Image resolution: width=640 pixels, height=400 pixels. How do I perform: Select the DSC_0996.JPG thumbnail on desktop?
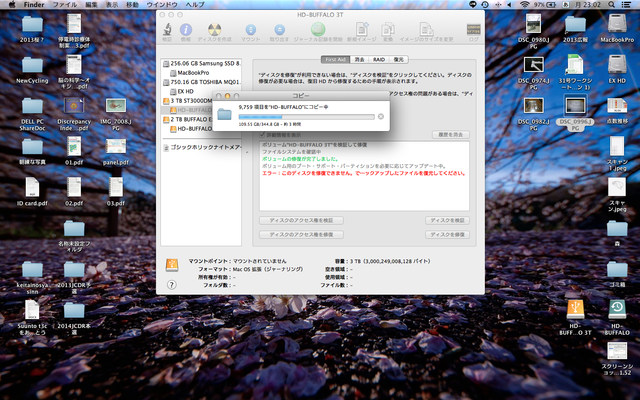(x=576, y=106)
